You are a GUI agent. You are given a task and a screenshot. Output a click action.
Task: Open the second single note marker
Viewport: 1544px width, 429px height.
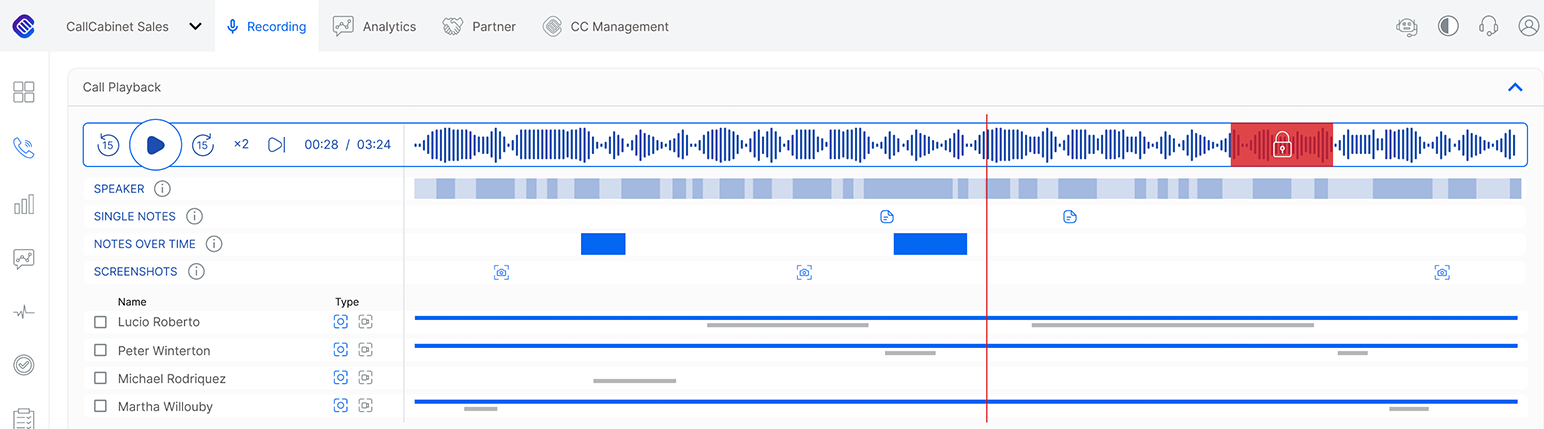tap(1070, 217)
